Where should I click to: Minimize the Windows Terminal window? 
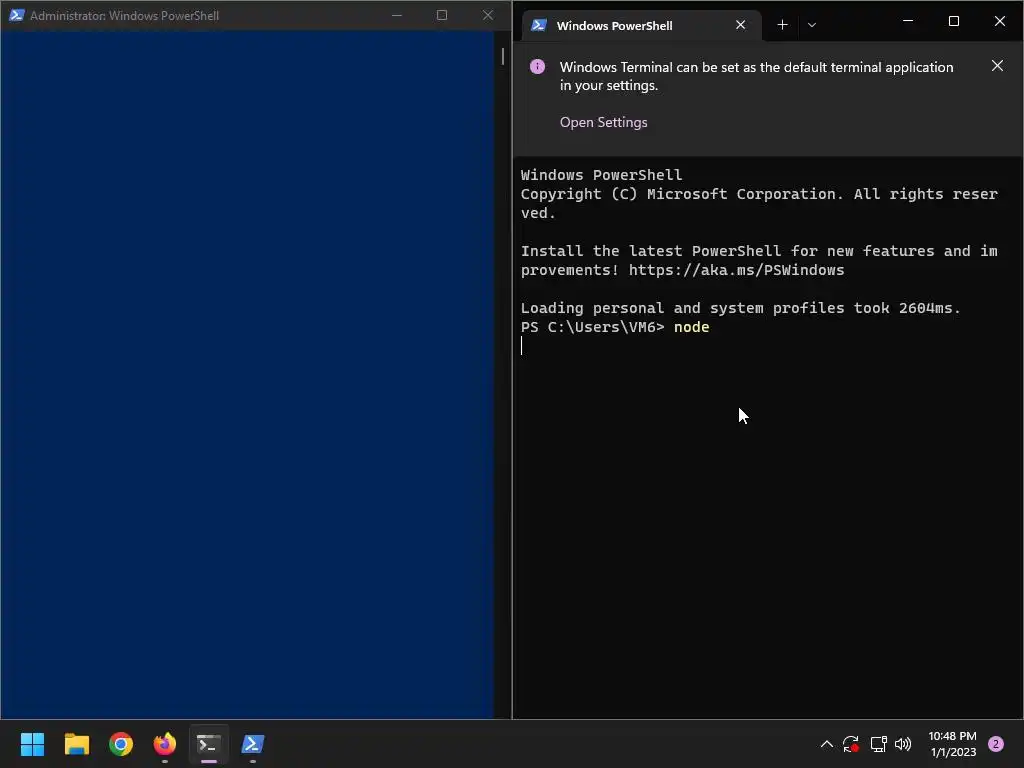[908, 22]
